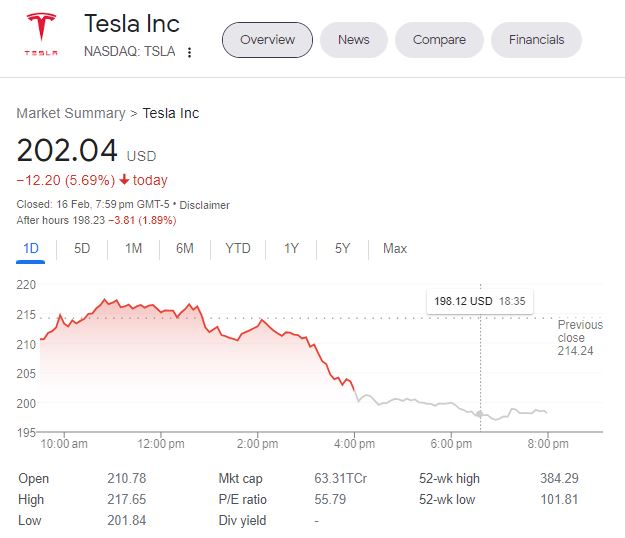Click the Previous close label on chart

pos(579,337)
